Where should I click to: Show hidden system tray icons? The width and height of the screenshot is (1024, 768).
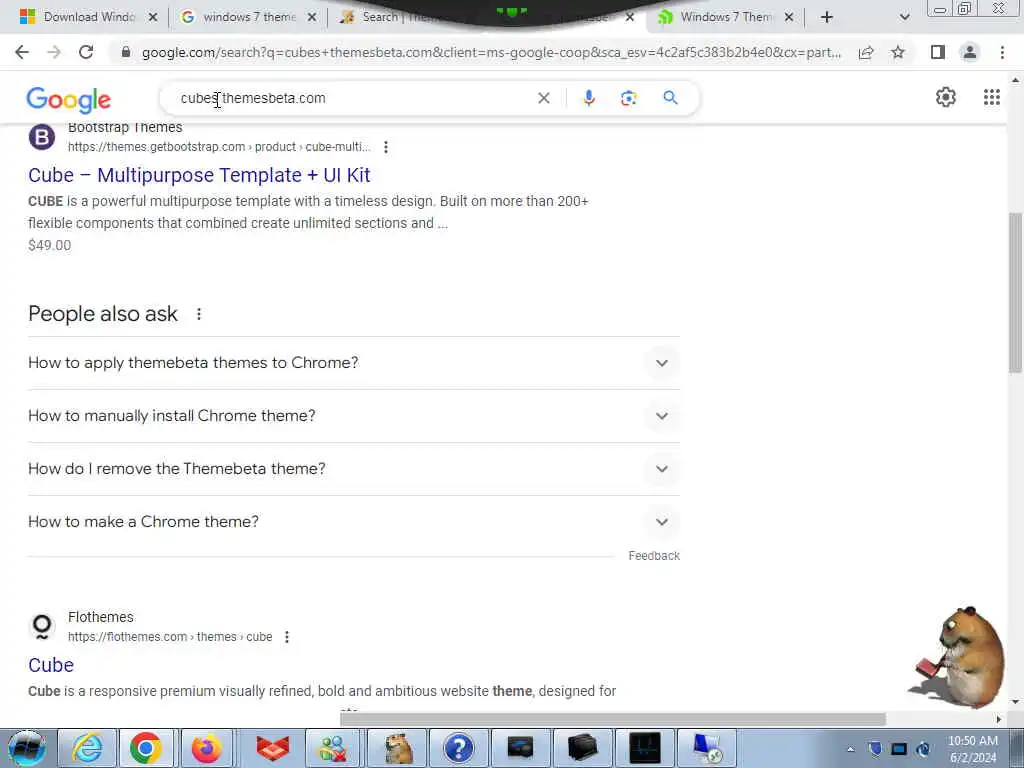click(x=850, y=749)
